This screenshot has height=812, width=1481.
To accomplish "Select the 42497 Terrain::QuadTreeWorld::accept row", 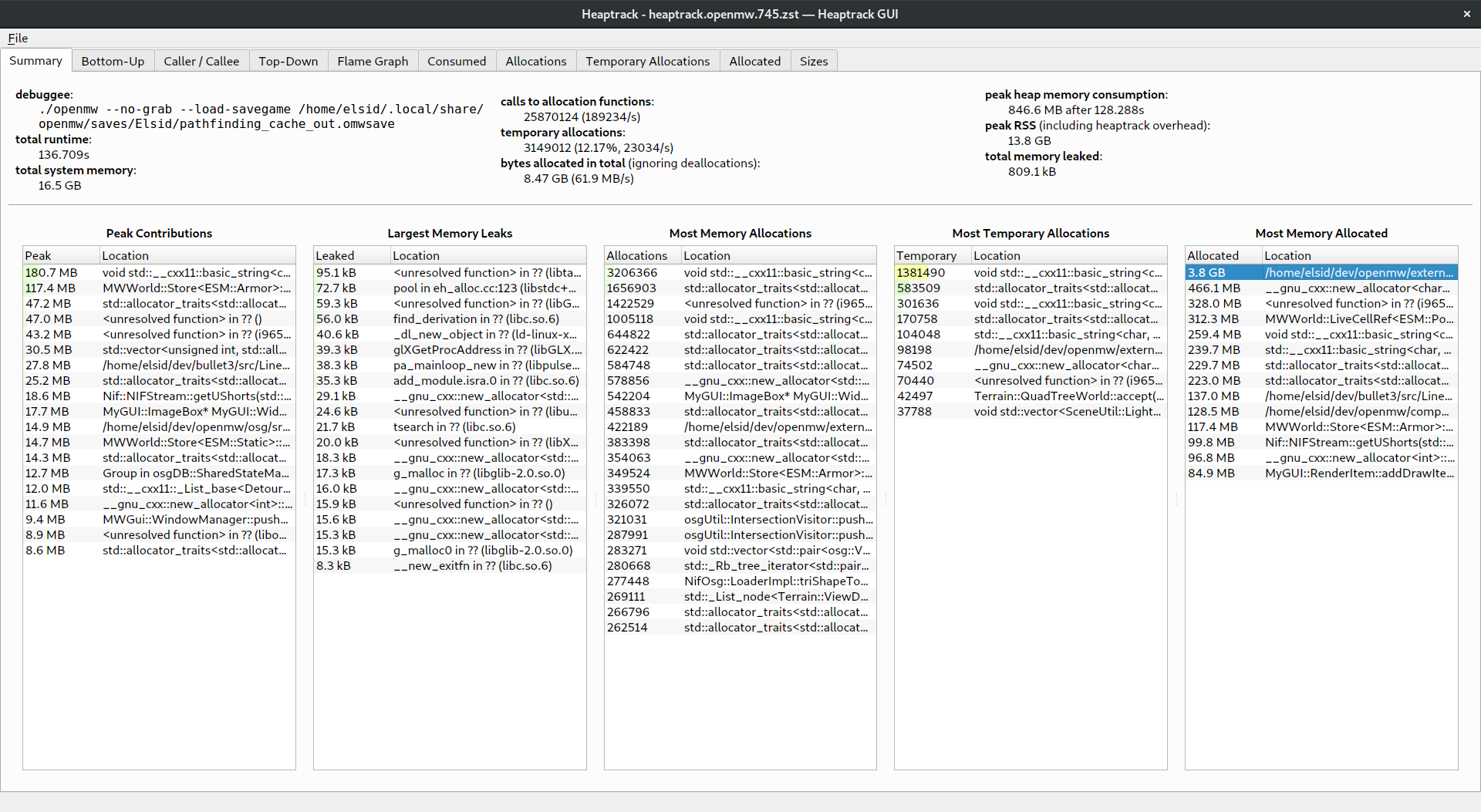I will point(1031,396).
